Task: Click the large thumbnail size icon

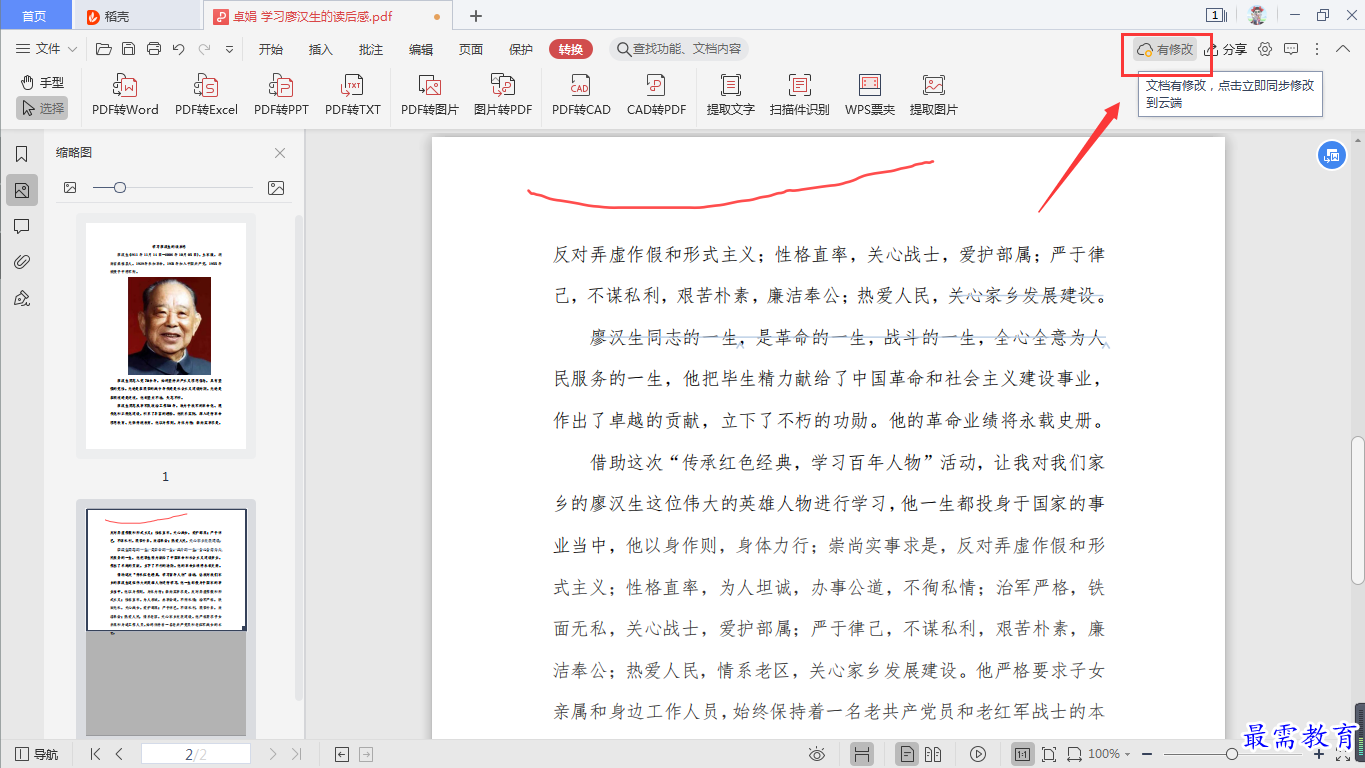Action: (x=276, y=187)
